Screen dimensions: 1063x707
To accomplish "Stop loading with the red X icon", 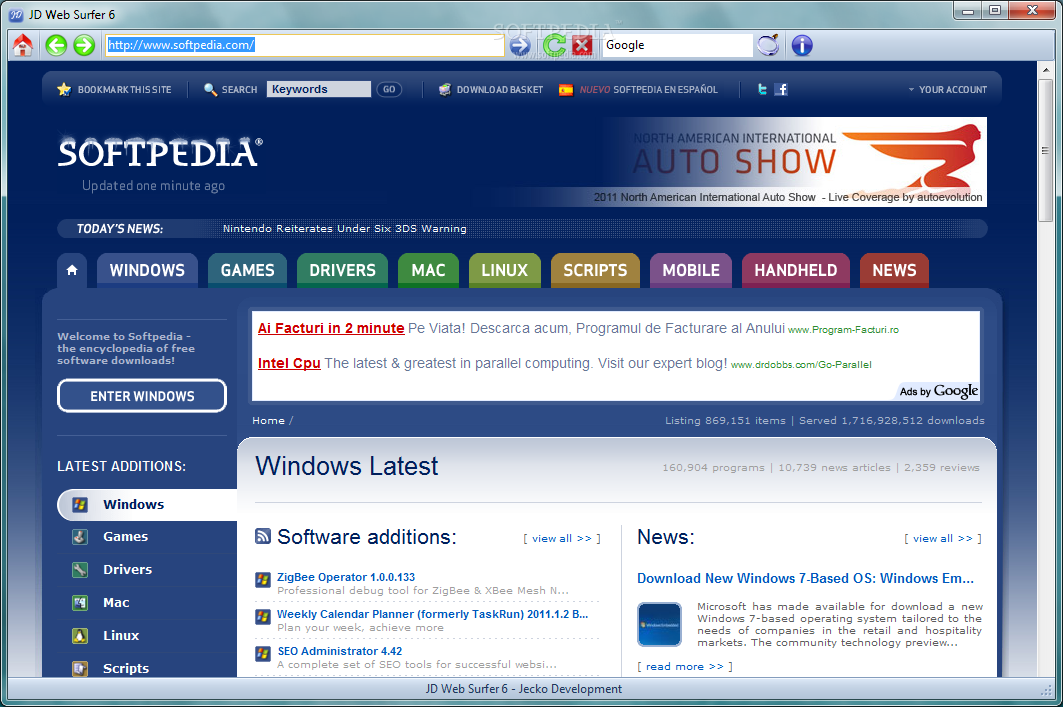I will (x=582, y=45).
